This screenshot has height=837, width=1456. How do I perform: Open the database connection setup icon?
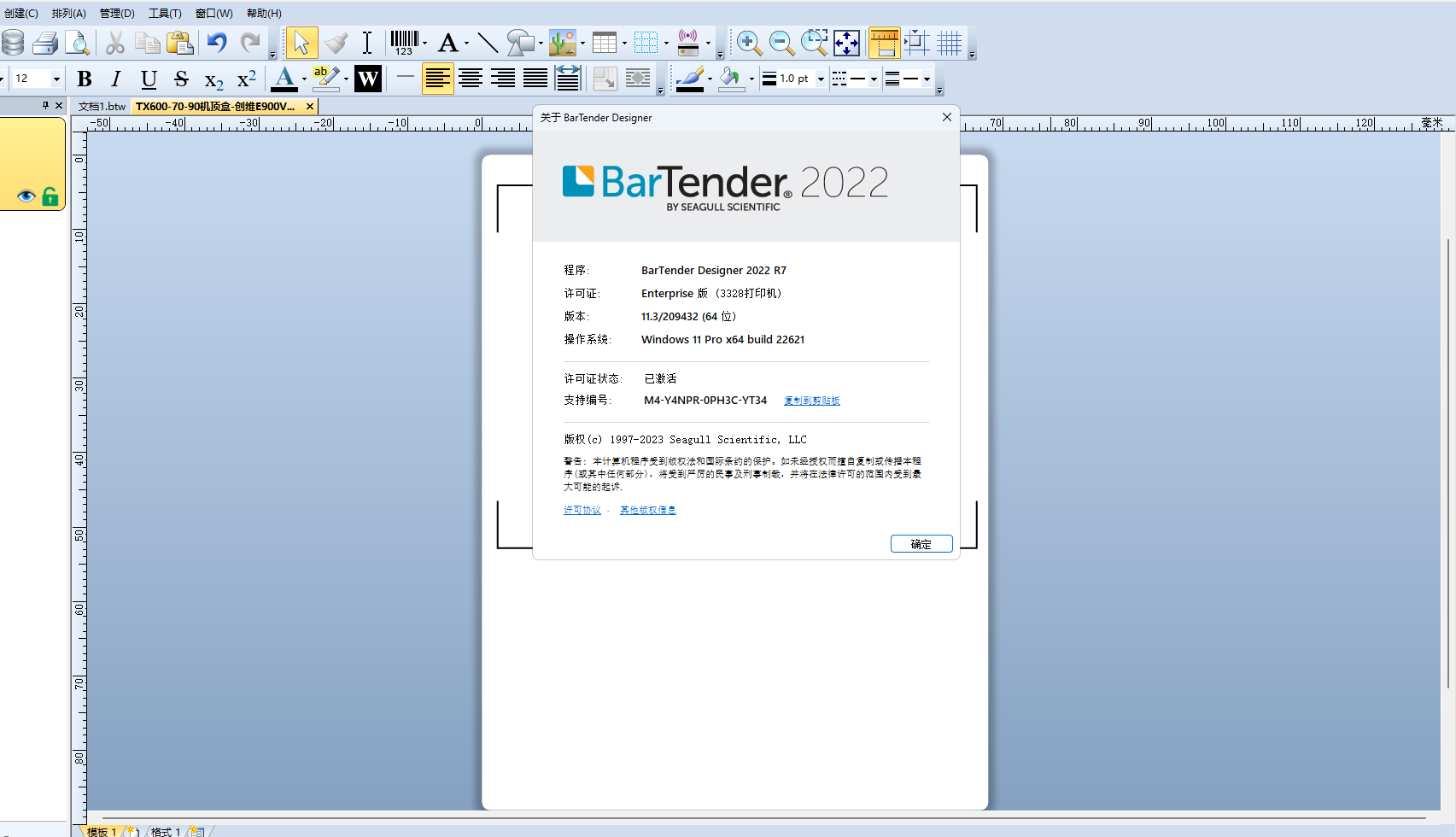coord(13,43)
